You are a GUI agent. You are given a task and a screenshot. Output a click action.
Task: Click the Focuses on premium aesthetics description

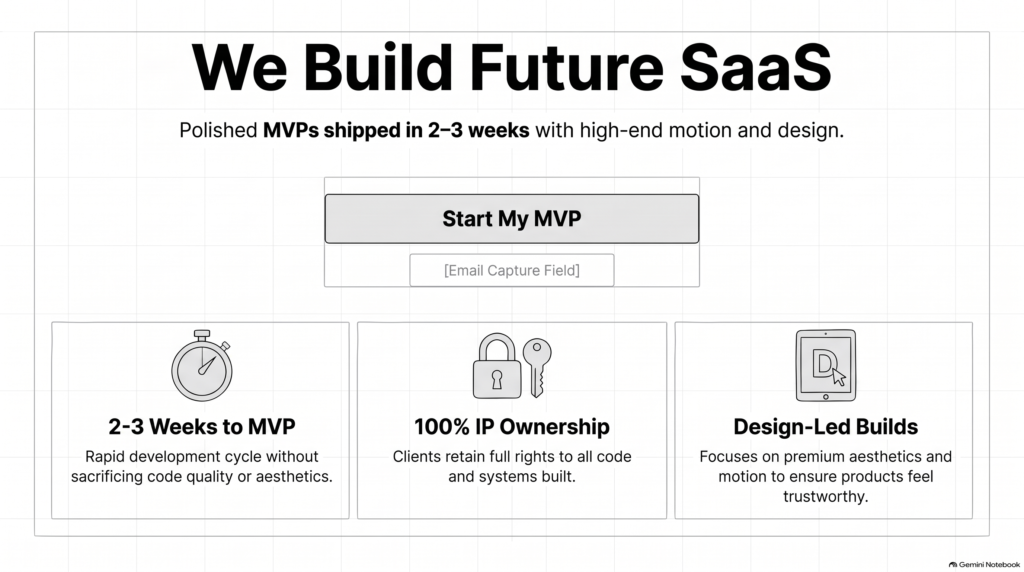click(825, 476)
